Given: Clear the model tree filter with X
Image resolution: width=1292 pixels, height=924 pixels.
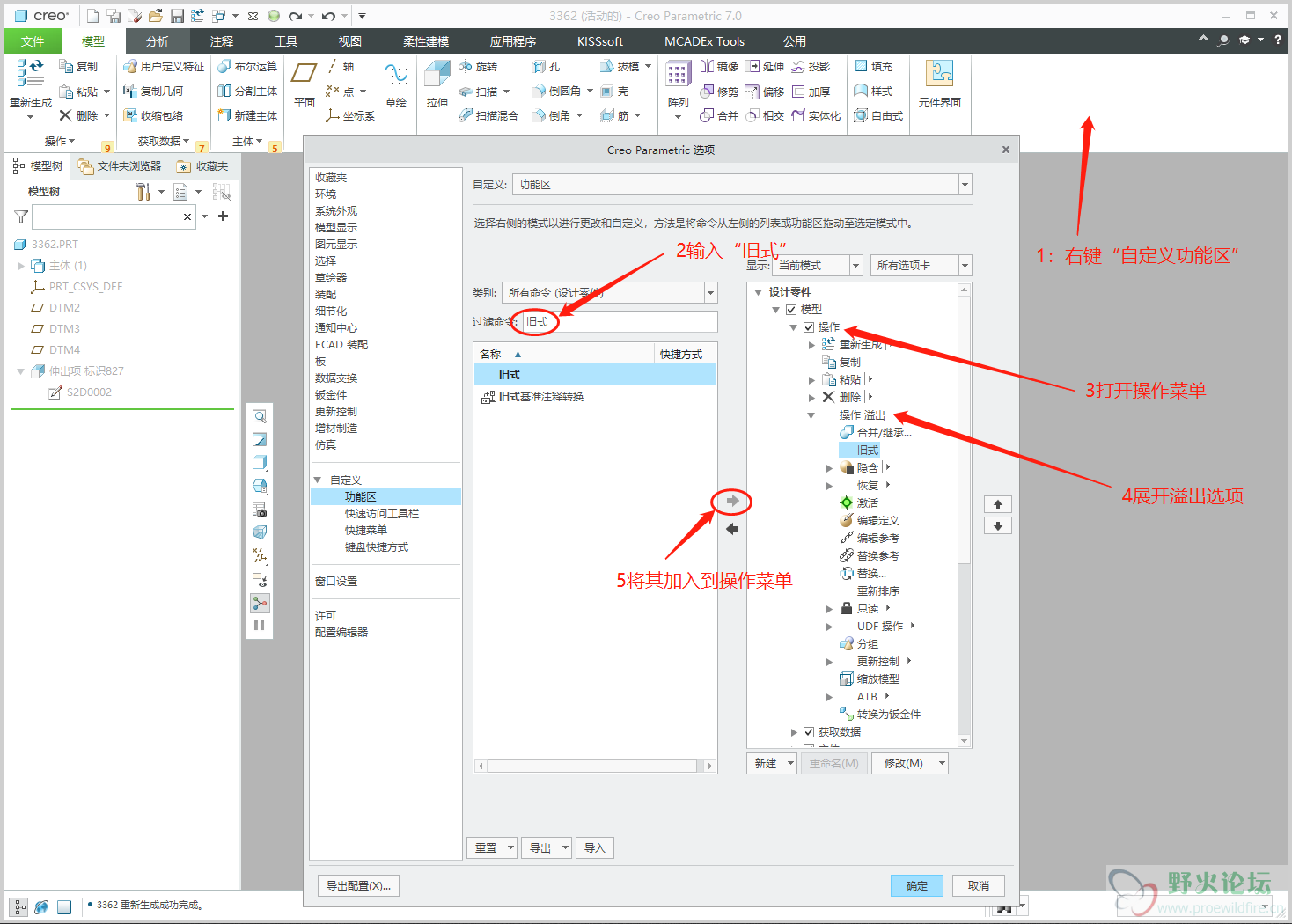Looking at the screenshot, I should 187,216.
